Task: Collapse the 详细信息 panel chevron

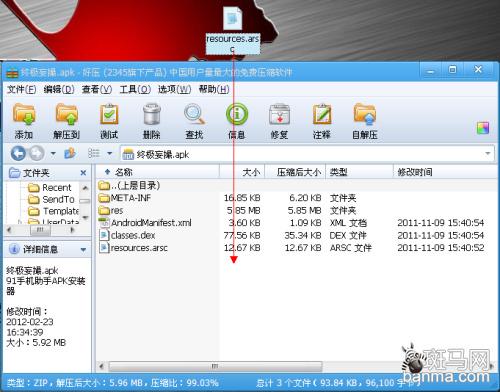Action: (x=83, y=249)
